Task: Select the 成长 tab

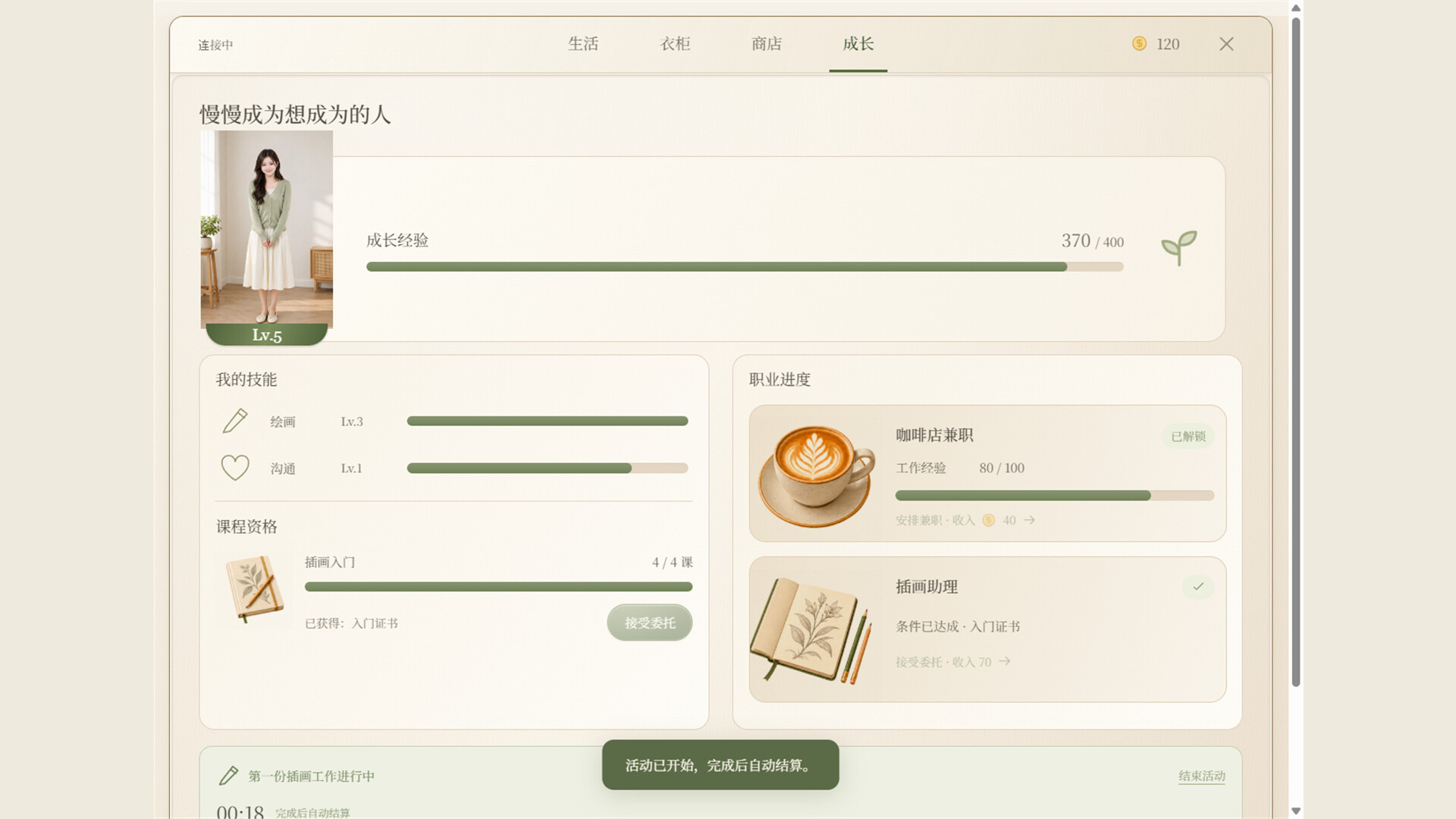Action: (858, 44)
